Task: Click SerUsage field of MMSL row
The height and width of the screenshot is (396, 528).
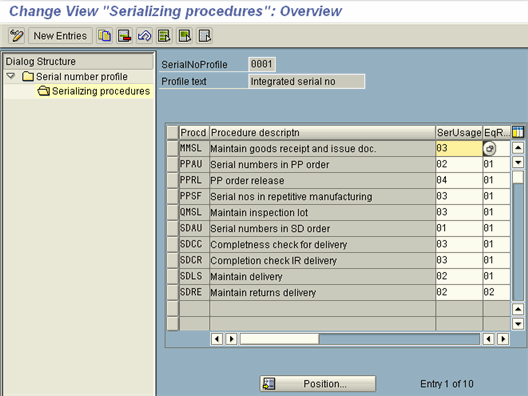Action: pos(459,148)
